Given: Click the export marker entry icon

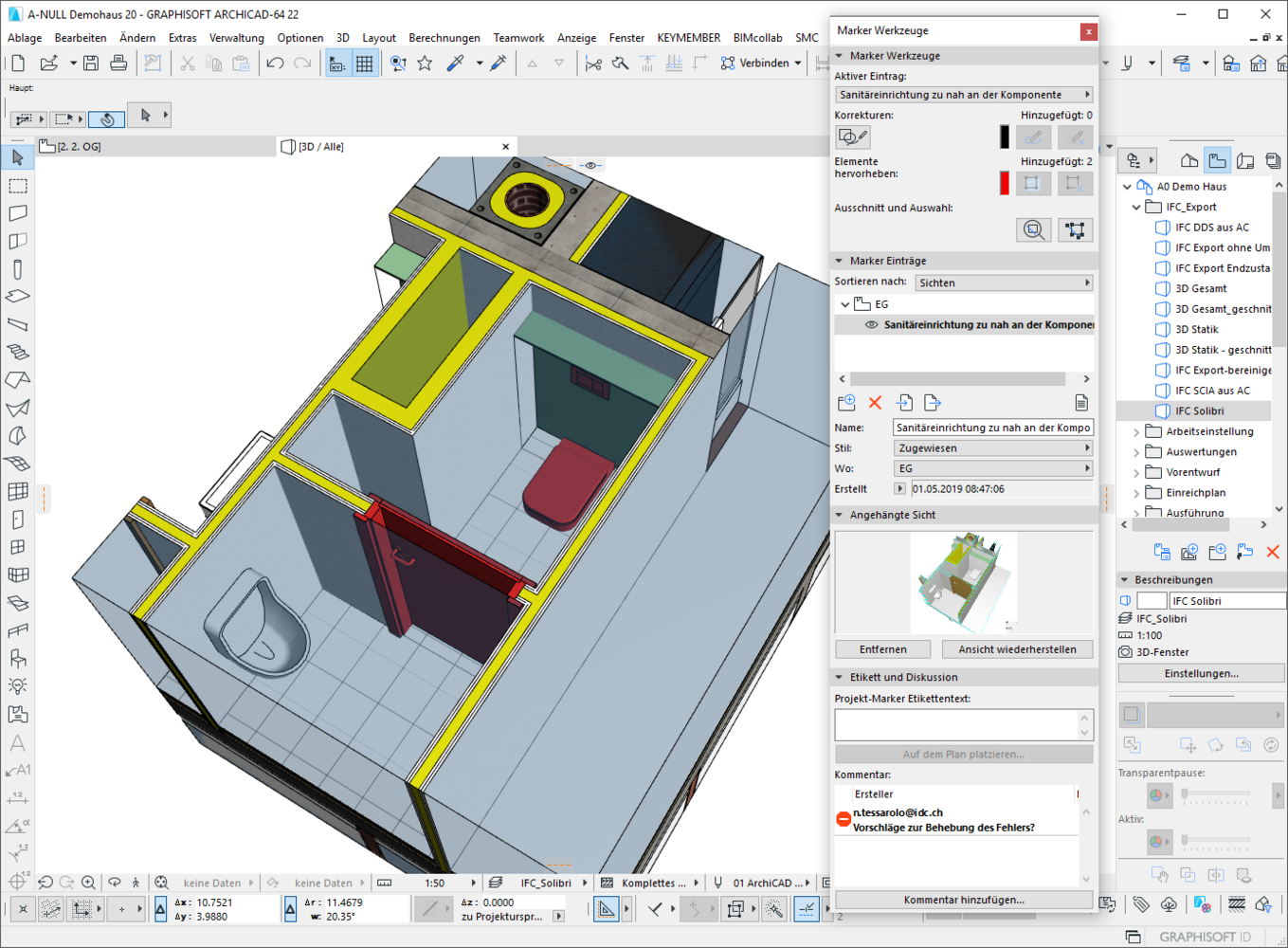Looking at the screenshot, I should (933, 403).
